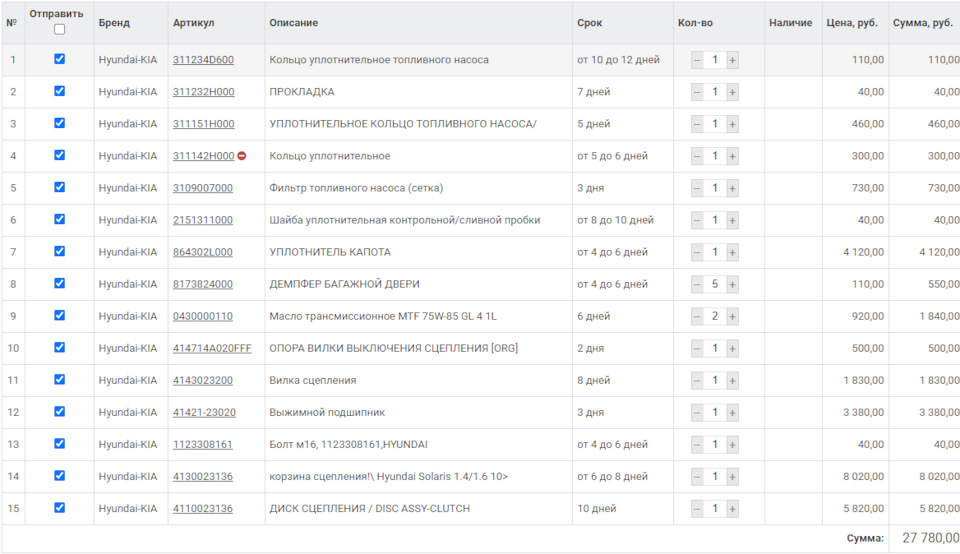Increase quantity for ДЕМПФЕР БАГАЖНОЙ ДВЕРИ
960x554 pixels.
tap(732, 284)
